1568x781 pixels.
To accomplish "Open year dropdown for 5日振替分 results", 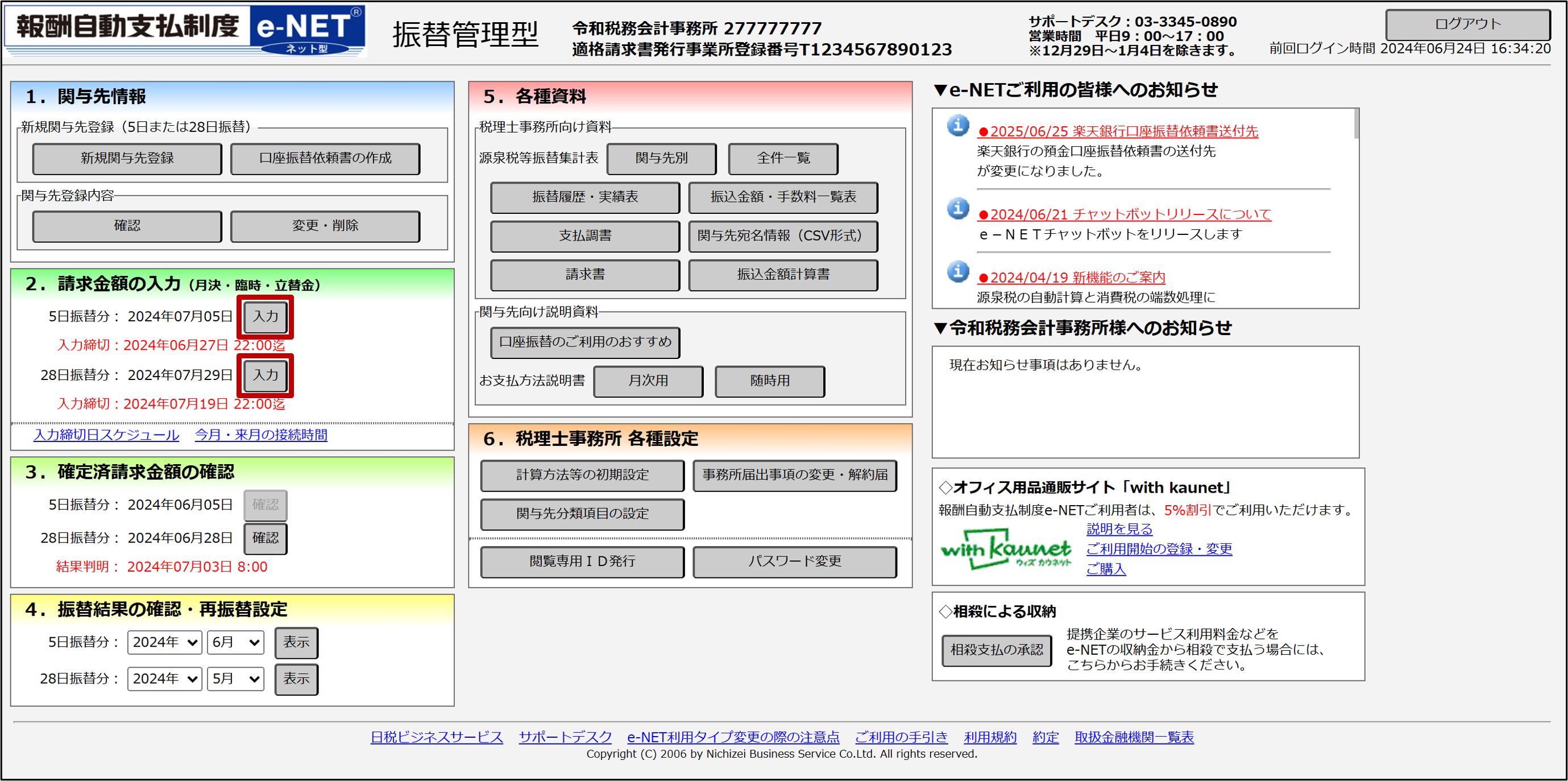I will click(164, 642).
